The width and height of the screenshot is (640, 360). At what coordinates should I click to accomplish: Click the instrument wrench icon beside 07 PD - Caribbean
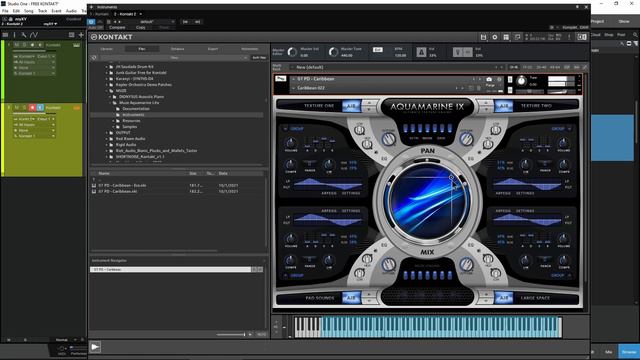coord(280,79)
